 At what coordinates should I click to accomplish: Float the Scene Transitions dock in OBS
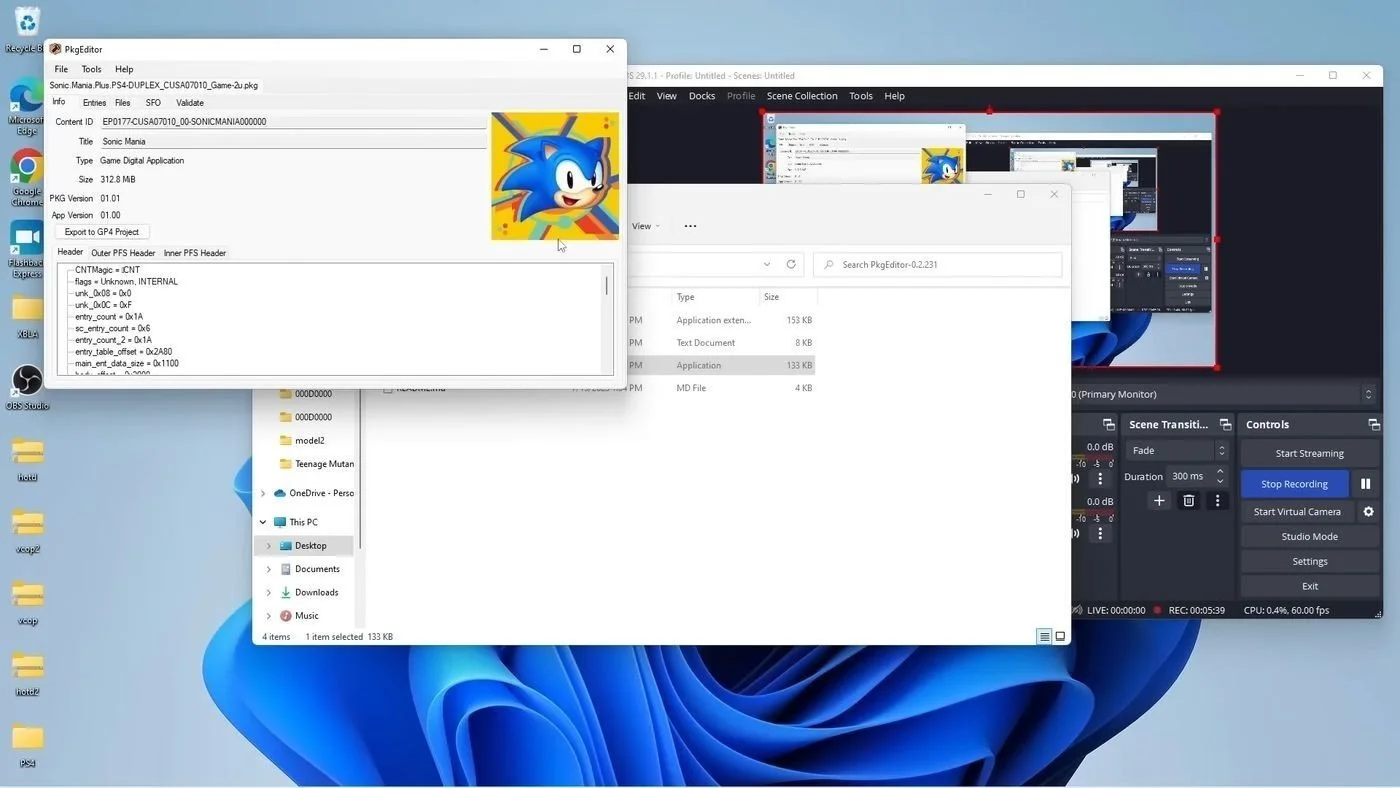tap(1225, 425)
